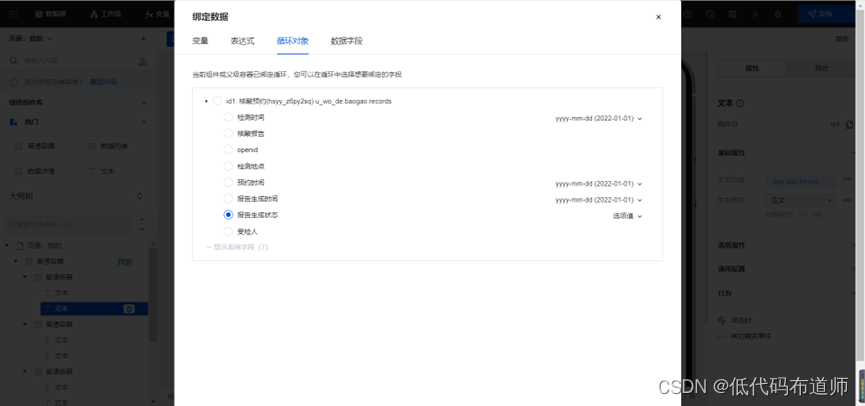Viewport: 865px width, 406px height.
Task: Pick the 检测地点 radio button
Action: pyautogui.click(x=228, y=166)
